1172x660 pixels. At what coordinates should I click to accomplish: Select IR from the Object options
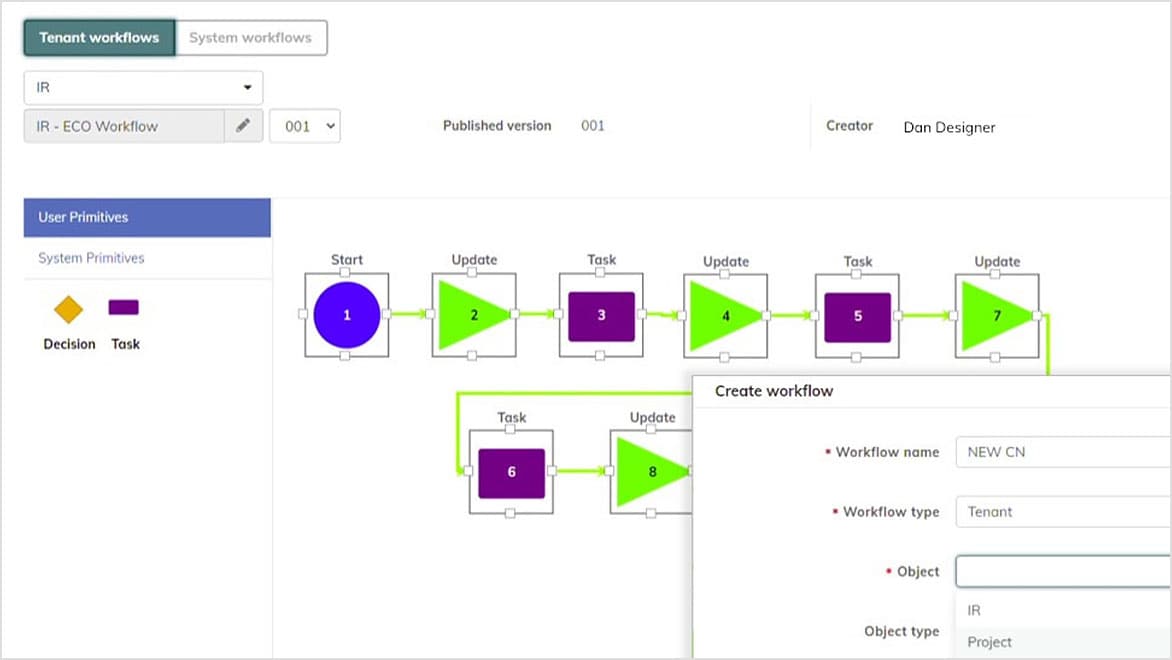972,610
